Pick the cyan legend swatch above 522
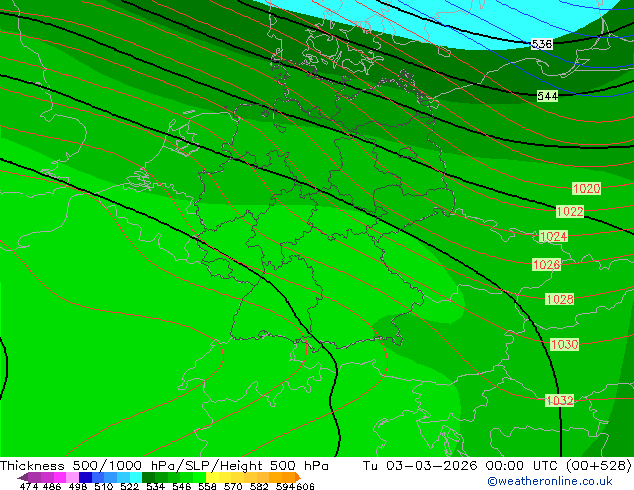The height and width of the screenshot is (490, 634). (136, 477)
